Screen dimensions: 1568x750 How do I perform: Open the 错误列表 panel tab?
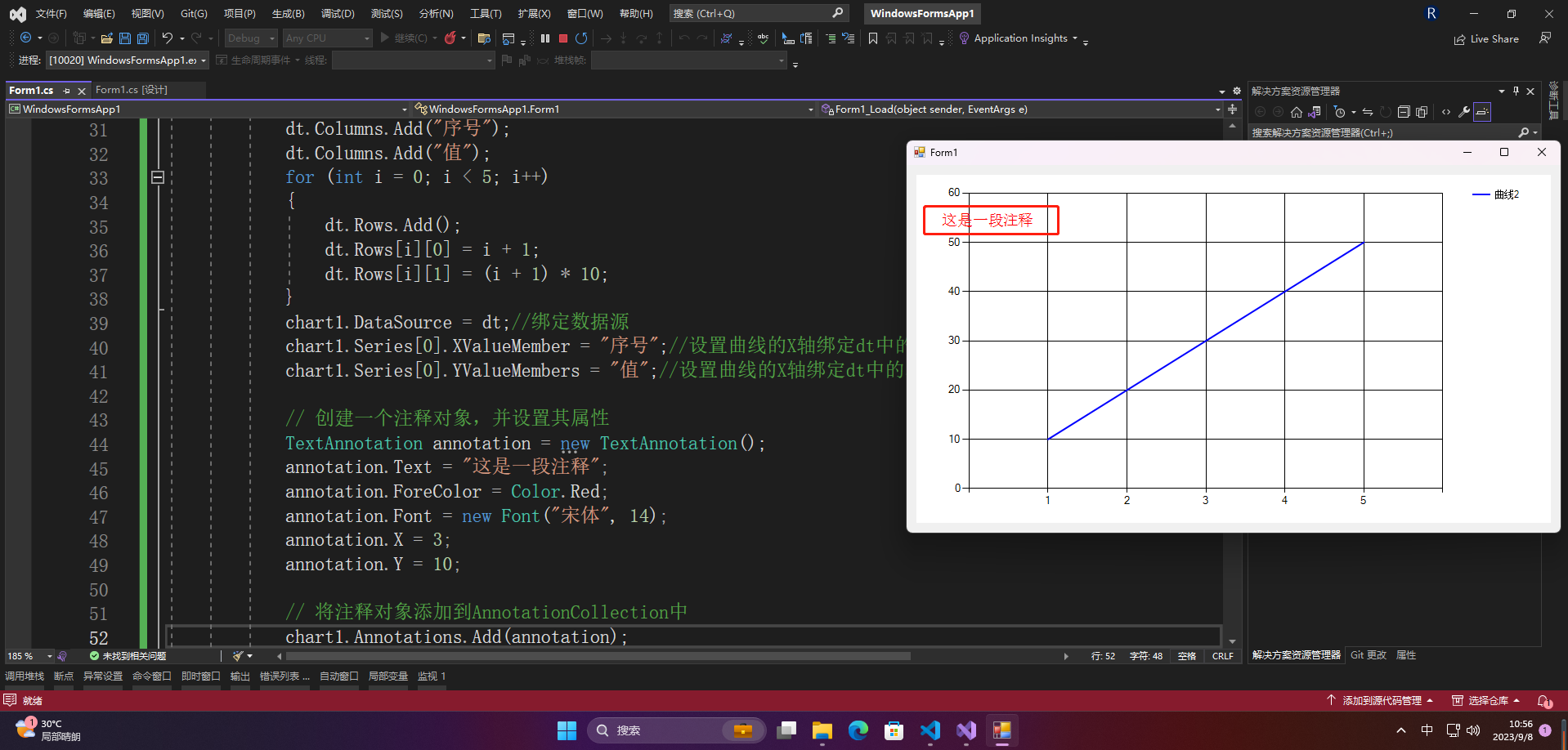pos(284,676)
